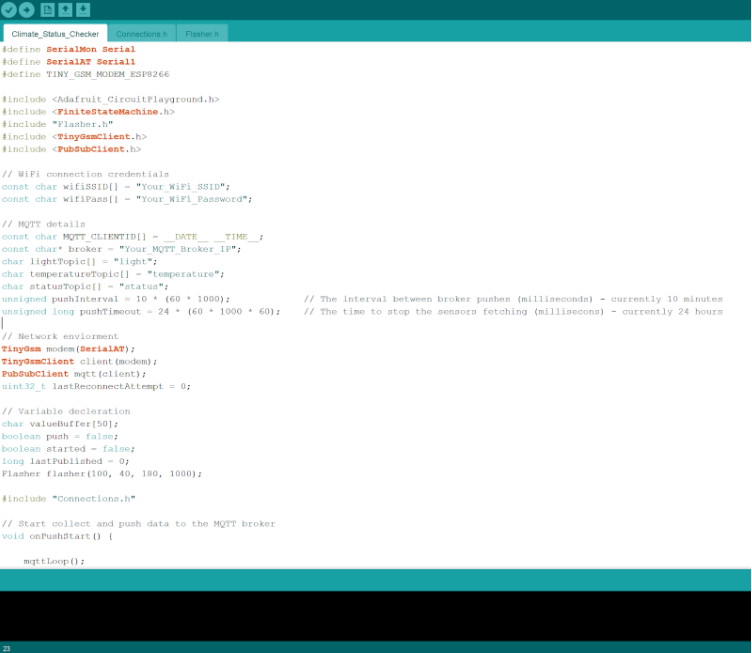Screen dimensions: 752x653
Task: Save the sketch with the down-arrow icon
Action: click(83, 10)
